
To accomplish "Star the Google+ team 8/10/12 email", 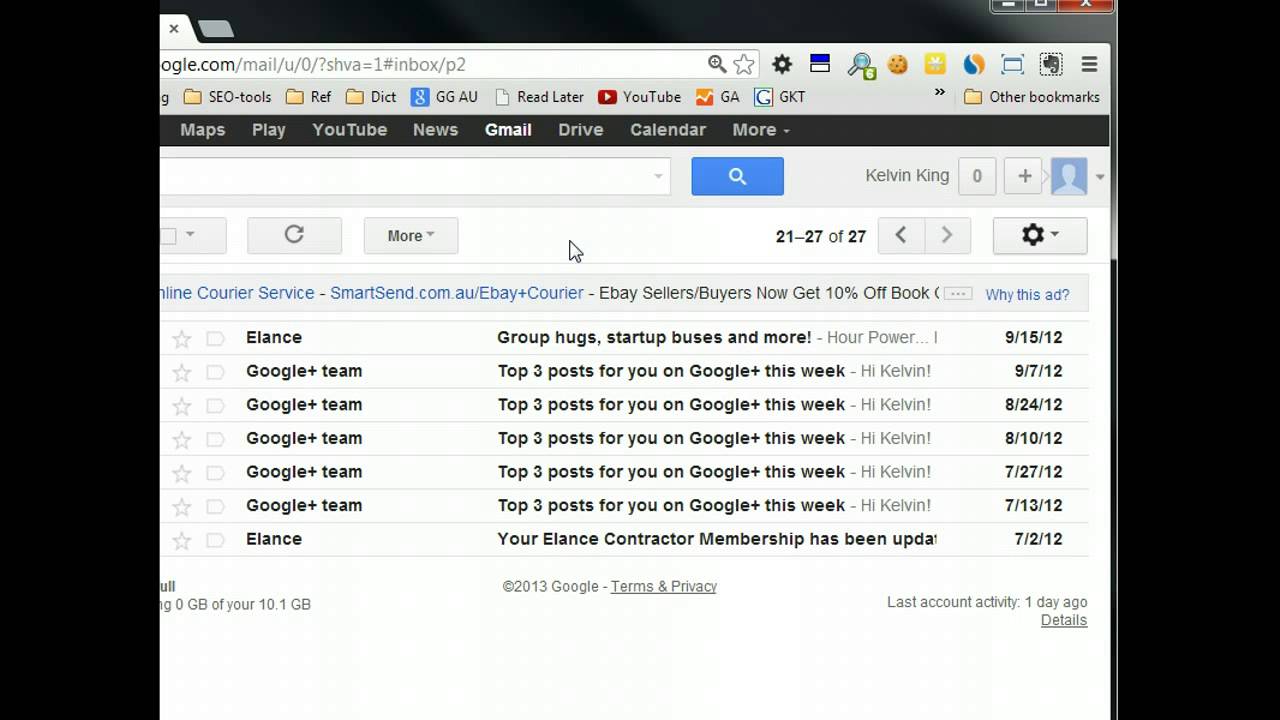I will pyautogui.click(x=181, y=439).
